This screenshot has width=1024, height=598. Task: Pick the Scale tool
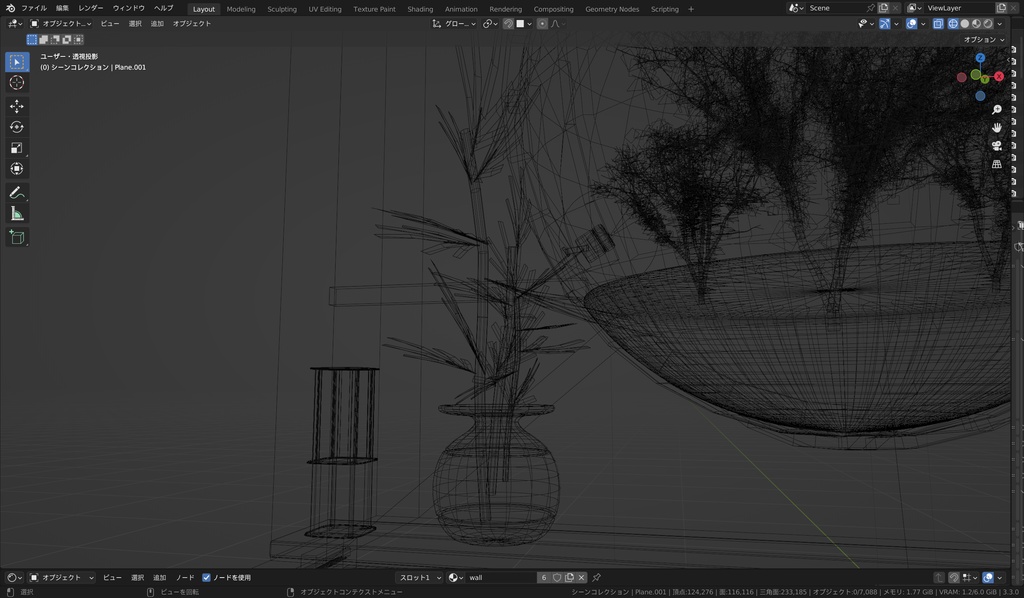pos(17,148)
